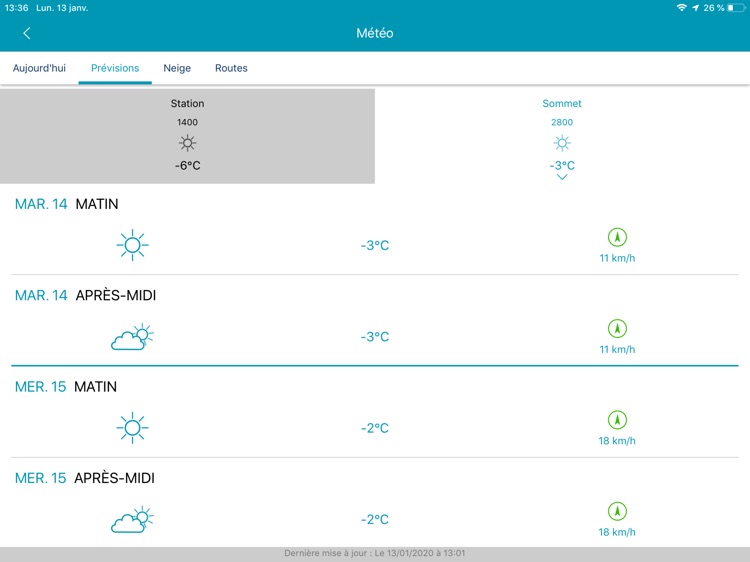Click the Wi-Fi status icon
This screenshot has width=750, height=562.
pyautogui.click(x=681, y=8)
